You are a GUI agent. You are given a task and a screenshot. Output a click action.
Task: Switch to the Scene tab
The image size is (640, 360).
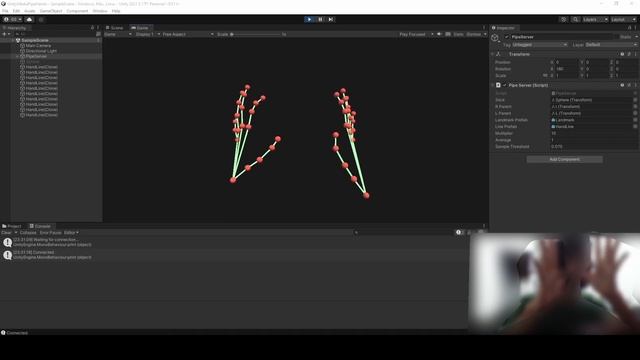point(114,28)
